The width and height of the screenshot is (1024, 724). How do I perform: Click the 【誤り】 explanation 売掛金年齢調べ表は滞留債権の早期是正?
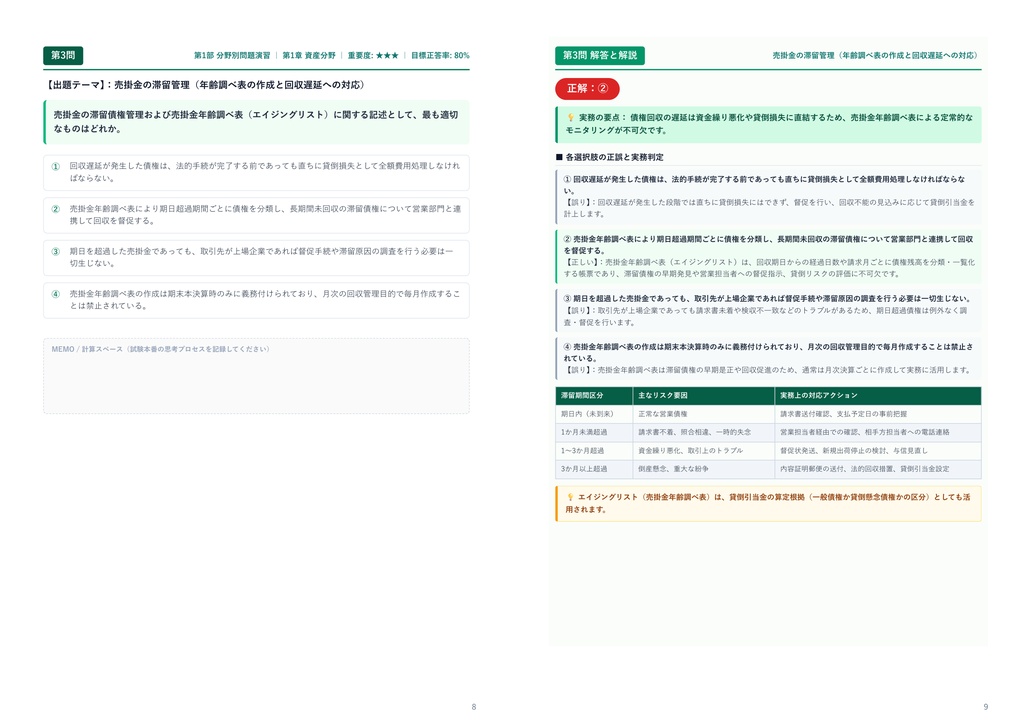click(x=767, y=370)
